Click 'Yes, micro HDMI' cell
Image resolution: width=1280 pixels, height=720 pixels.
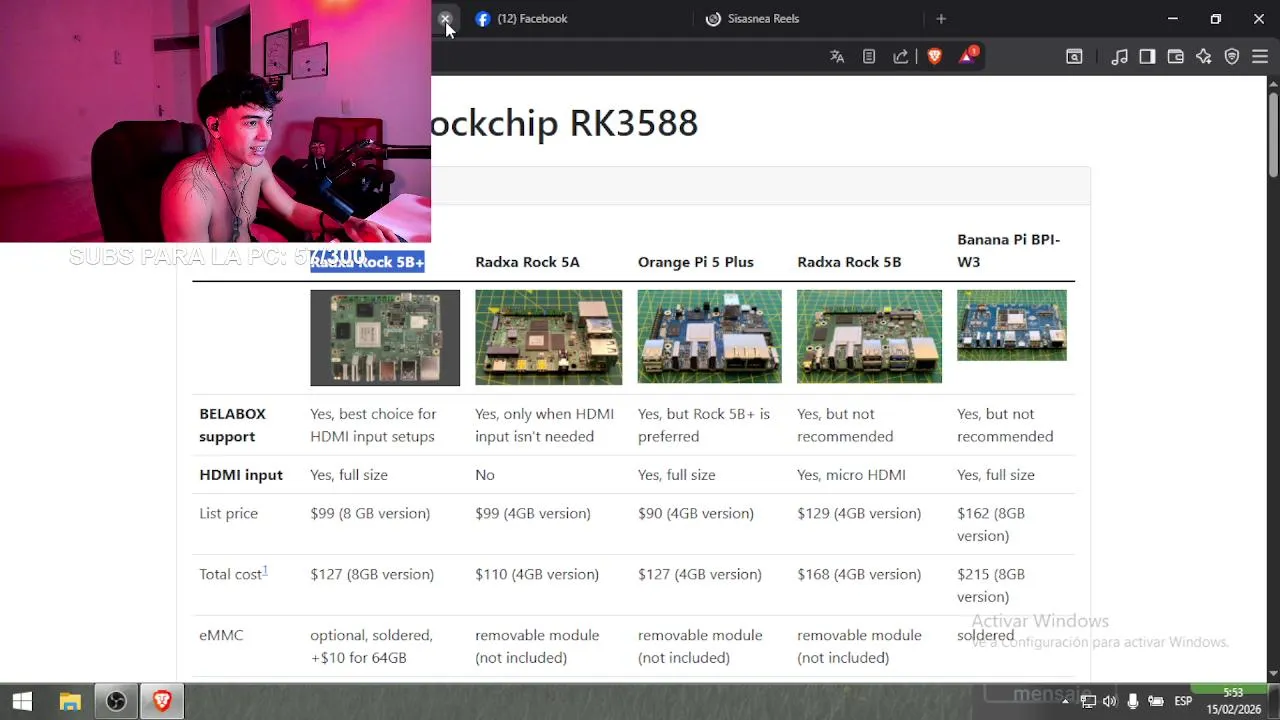pyautogui.click(x=851, y=475)
